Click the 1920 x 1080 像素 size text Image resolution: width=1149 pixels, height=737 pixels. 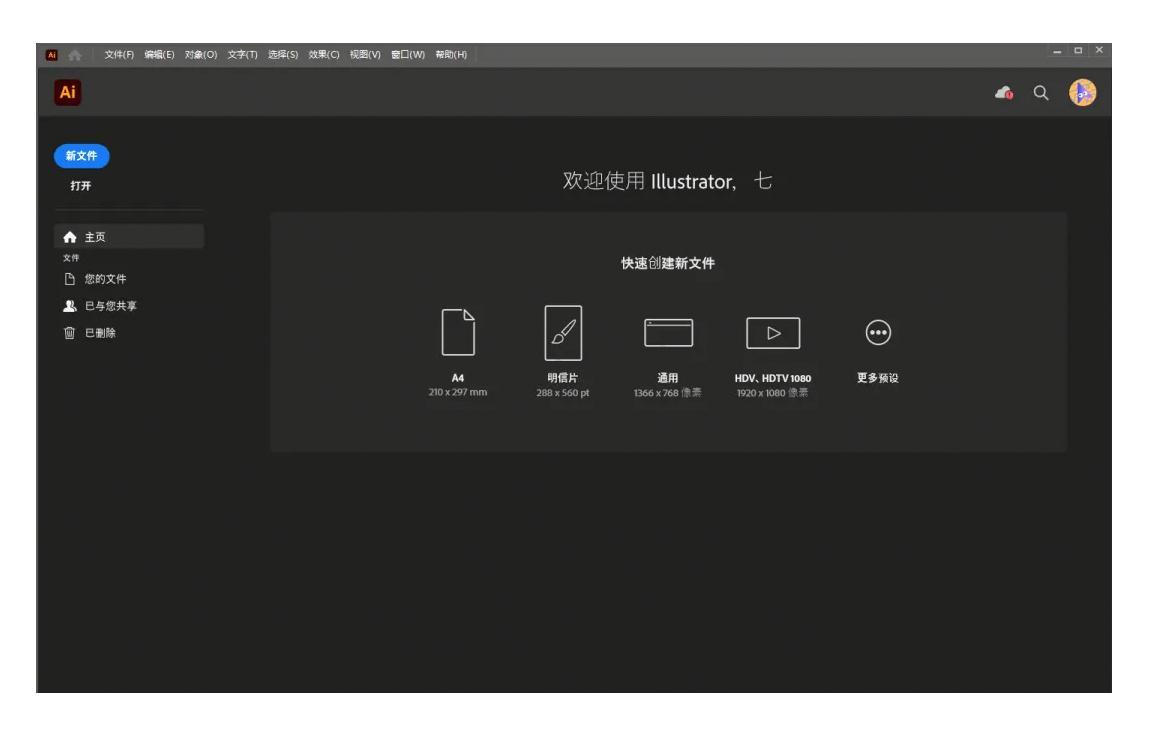tap(772, 393)
